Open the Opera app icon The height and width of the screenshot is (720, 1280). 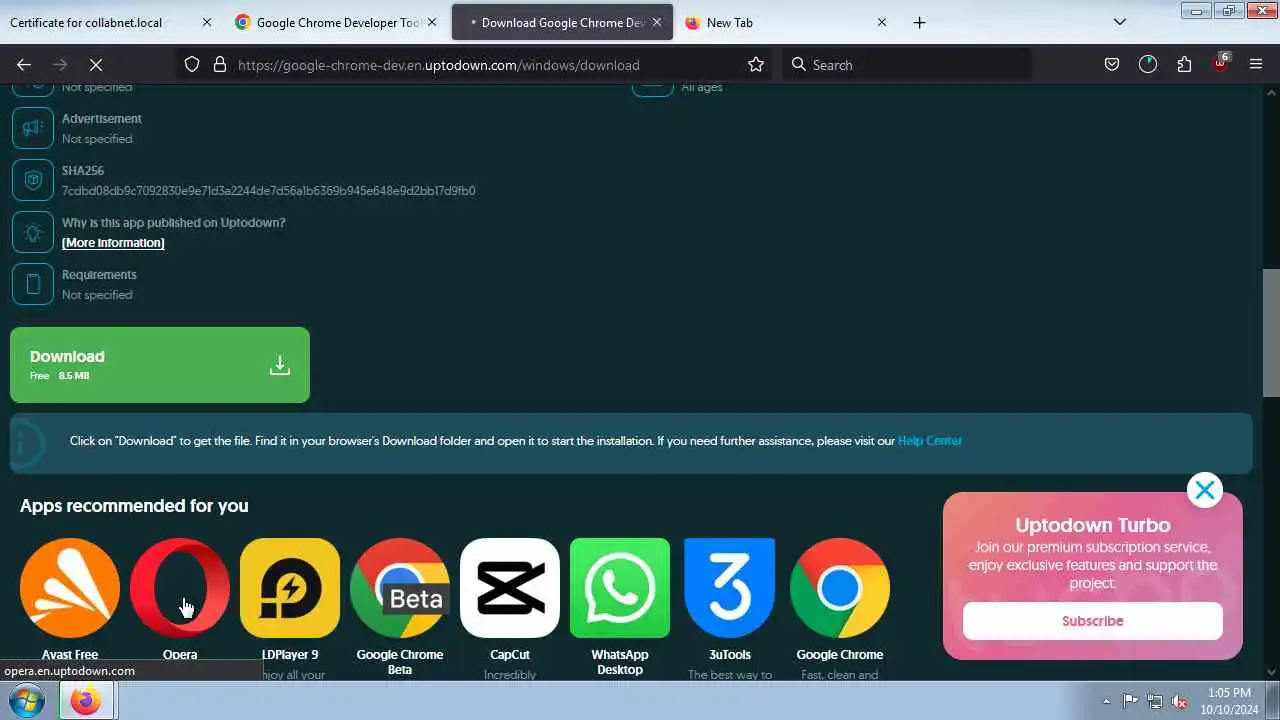click(x=180, y=588)
